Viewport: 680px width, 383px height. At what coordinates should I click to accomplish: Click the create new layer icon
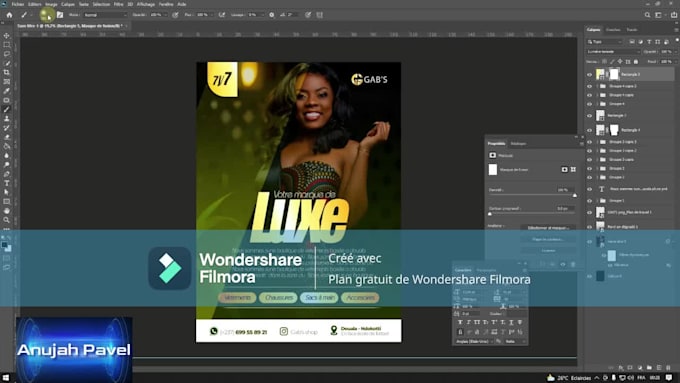(x=659, y=367)
